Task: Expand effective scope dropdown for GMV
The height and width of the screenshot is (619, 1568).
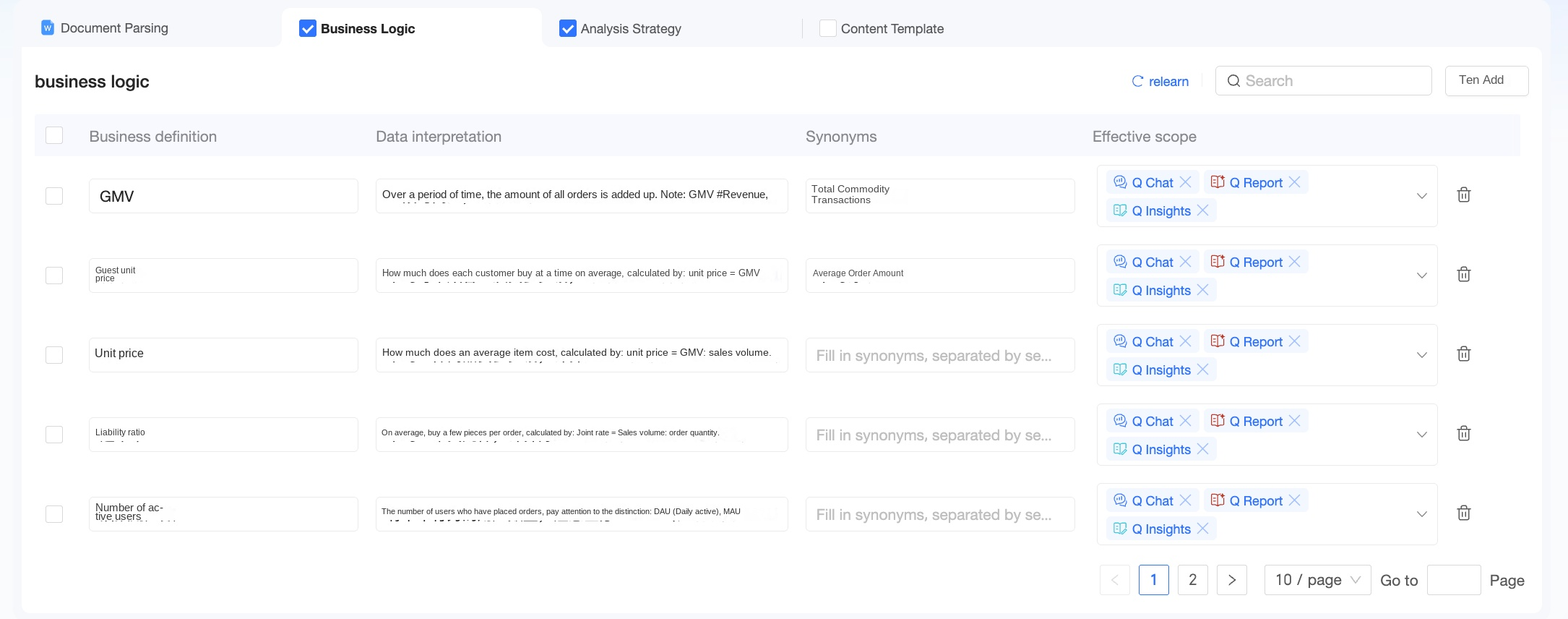Action: [1421, 196]
